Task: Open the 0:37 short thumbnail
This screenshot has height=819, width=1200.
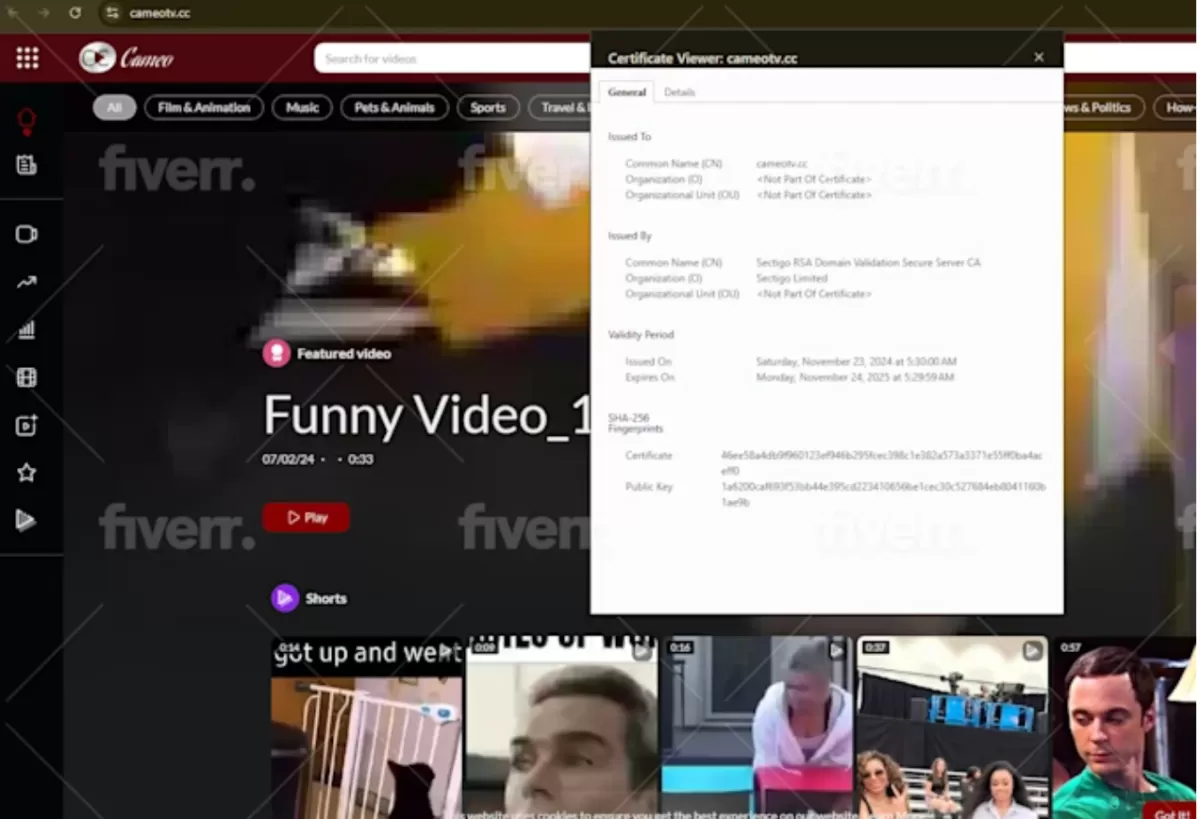Action: point(952,729)
